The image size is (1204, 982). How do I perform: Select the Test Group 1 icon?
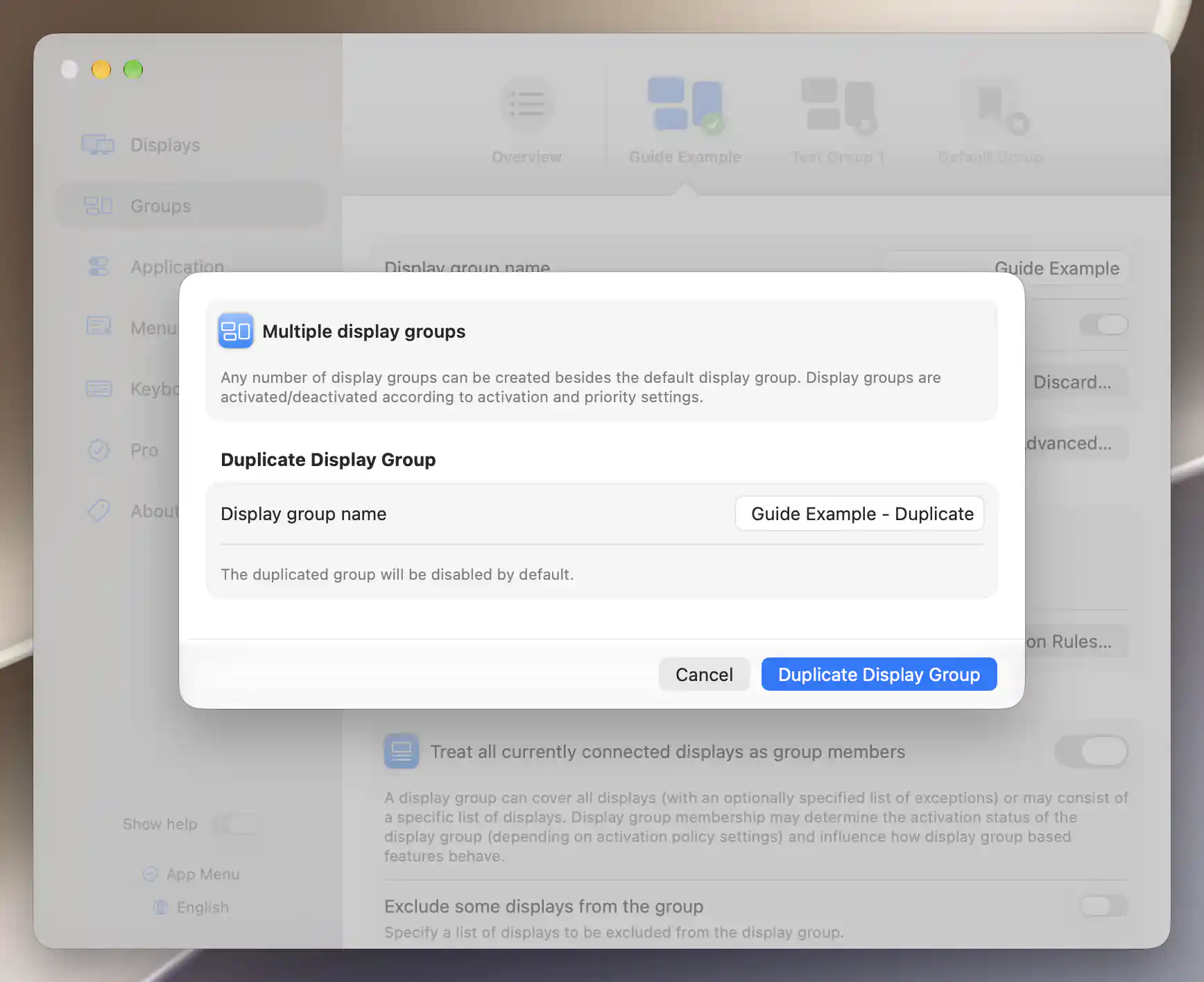click(x=838, y=105)
